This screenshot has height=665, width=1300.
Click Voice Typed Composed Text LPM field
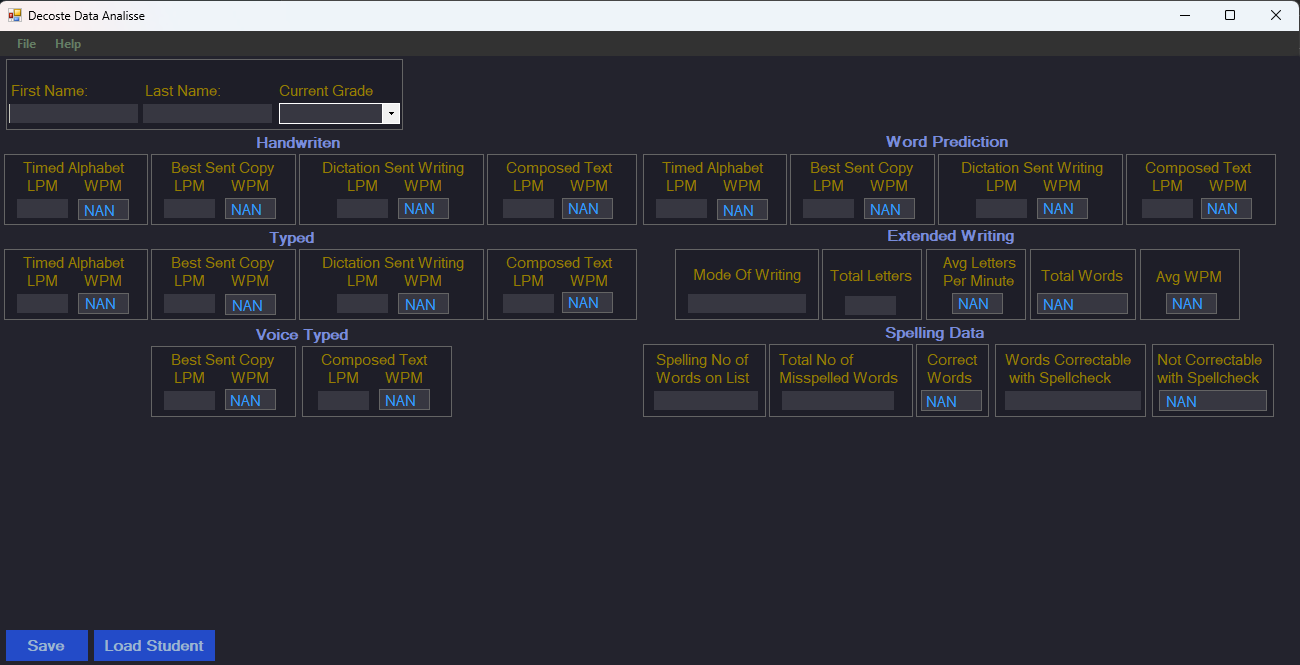click(x=343, y=400)
